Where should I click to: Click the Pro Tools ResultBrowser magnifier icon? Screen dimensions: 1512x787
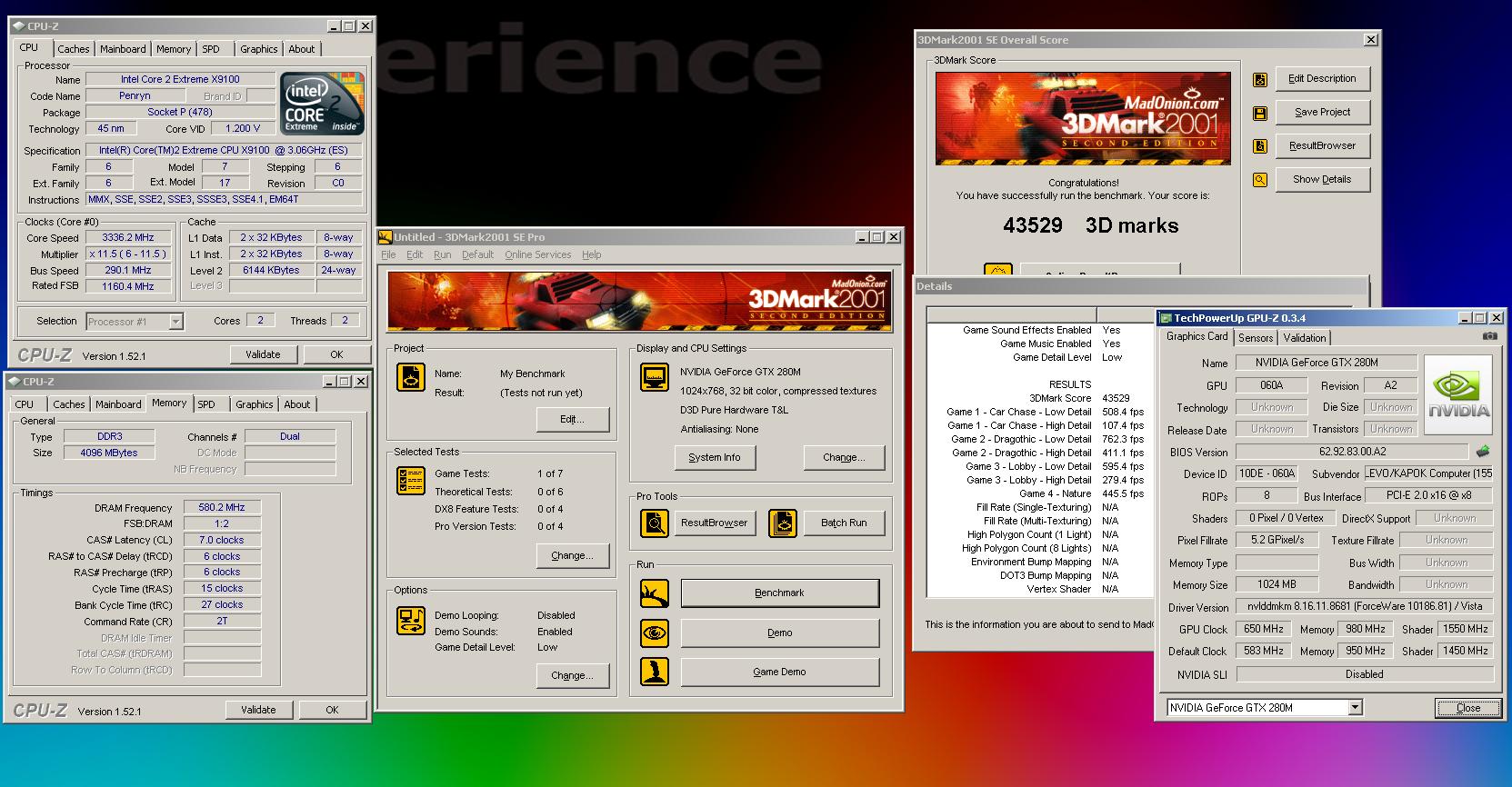655,523
